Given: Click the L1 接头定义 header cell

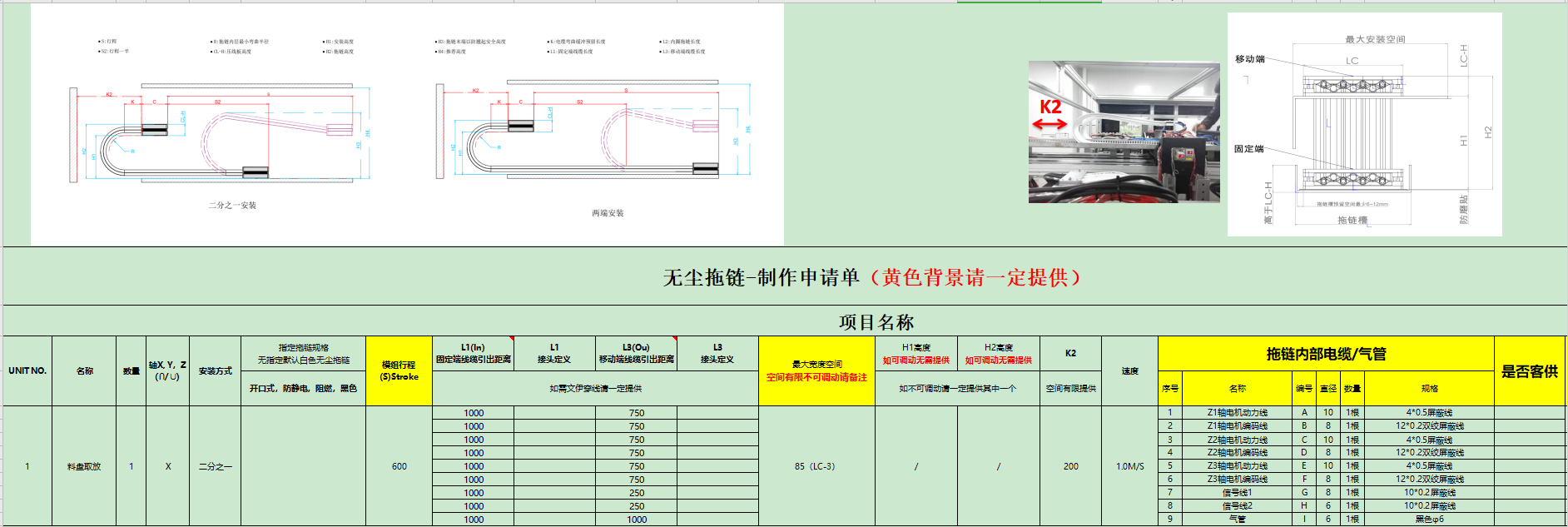Looking at the screenshot, I should tap(554, 353).
